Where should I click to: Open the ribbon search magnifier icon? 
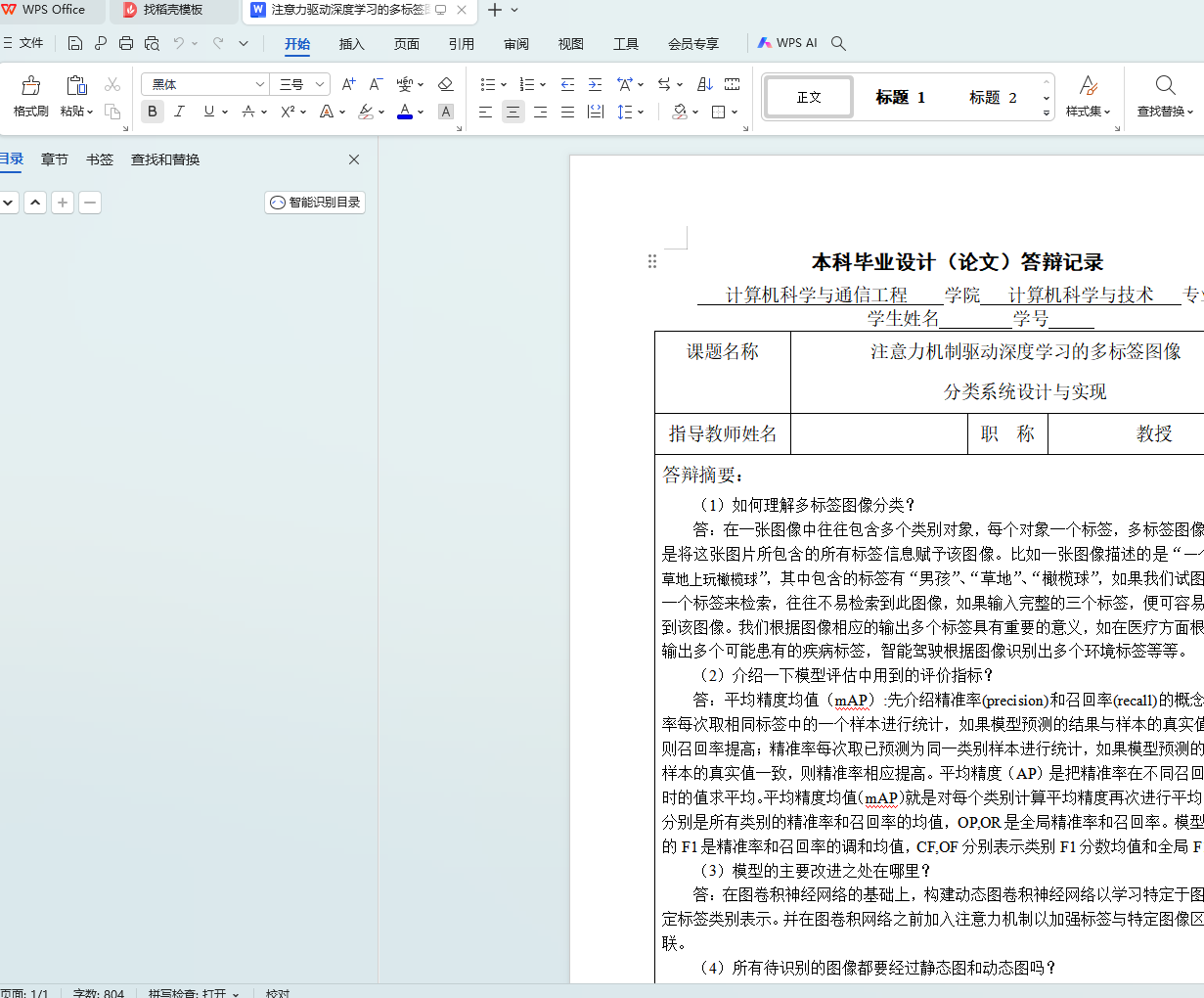838,43
